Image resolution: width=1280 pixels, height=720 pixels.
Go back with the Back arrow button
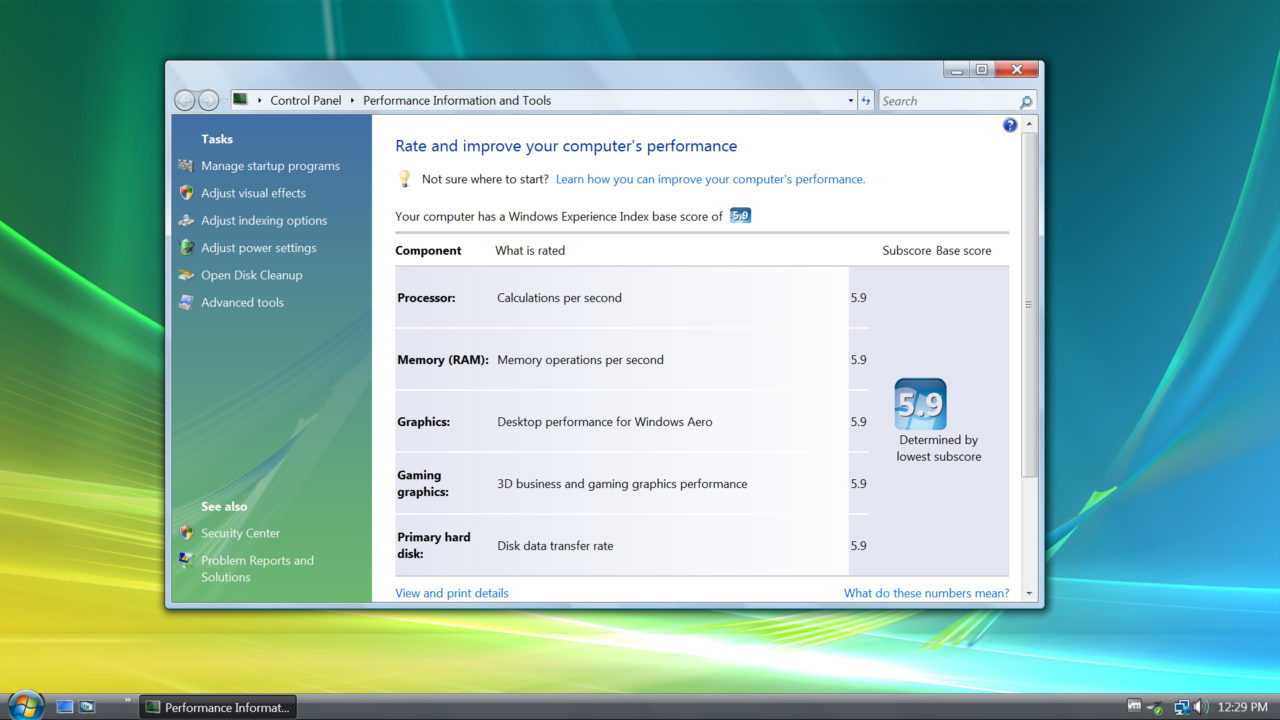pos(184,100)
